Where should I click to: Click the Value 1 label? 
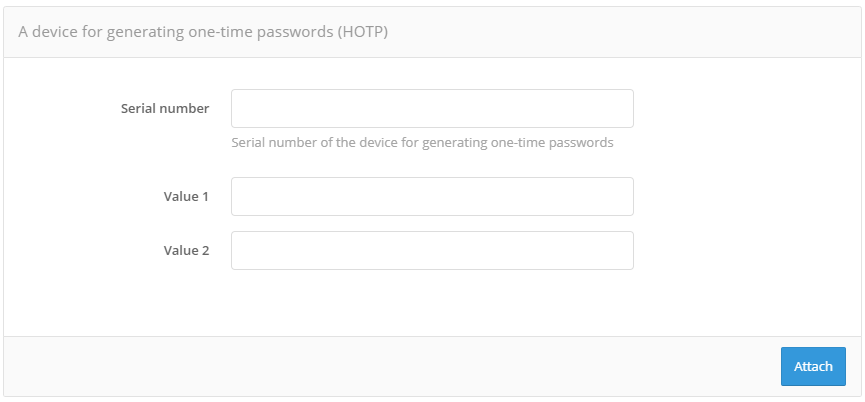[186, 196]
